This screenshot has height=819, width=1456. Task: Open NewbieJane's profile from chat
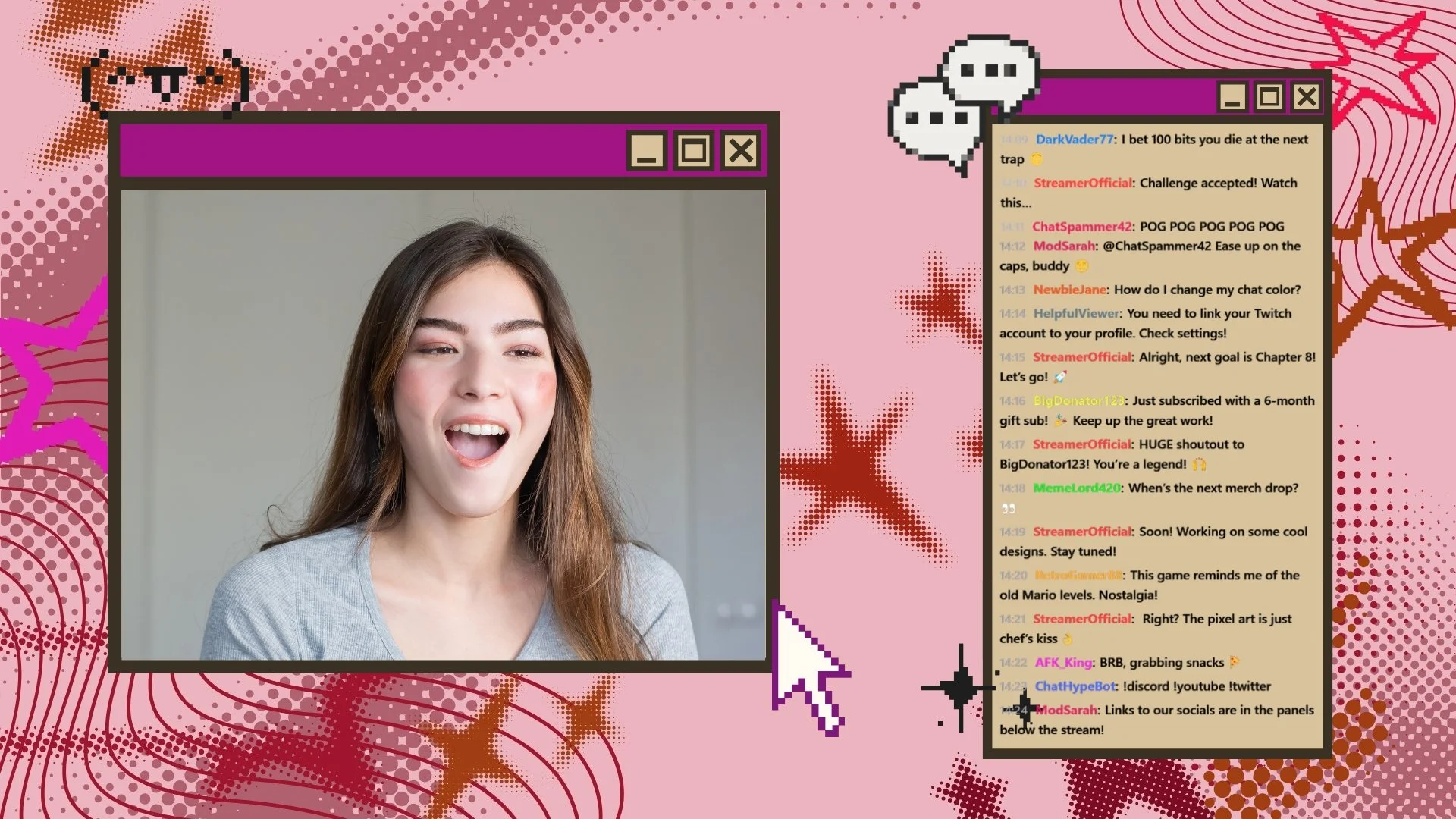pos(1069,290)
